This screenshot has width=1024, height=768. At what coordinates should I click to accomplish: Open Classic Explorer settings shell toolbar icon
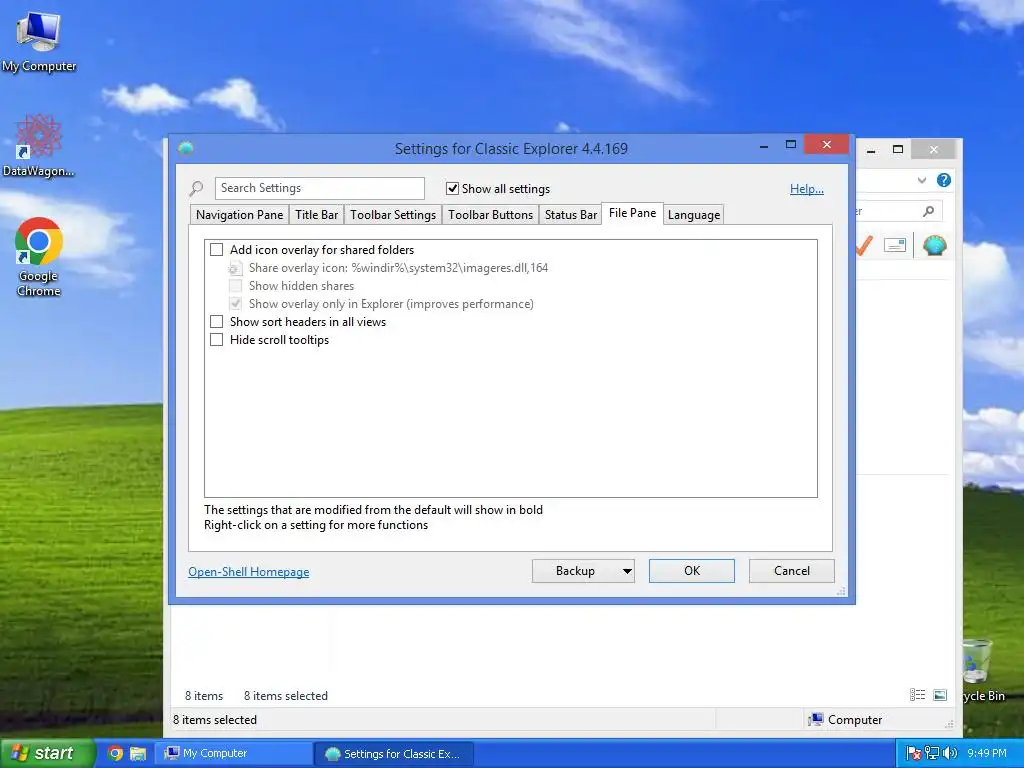tap(935, 246)
